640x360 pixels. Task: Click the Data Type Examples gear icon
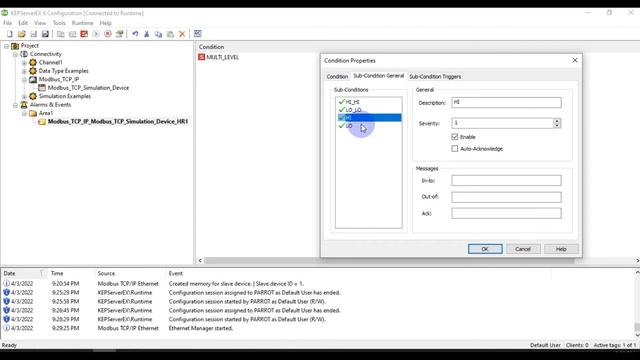33,71
